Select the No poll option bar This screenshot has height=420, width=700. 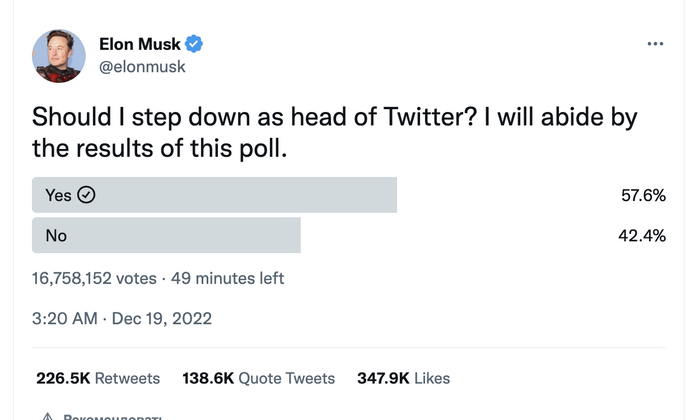(166, 235)
